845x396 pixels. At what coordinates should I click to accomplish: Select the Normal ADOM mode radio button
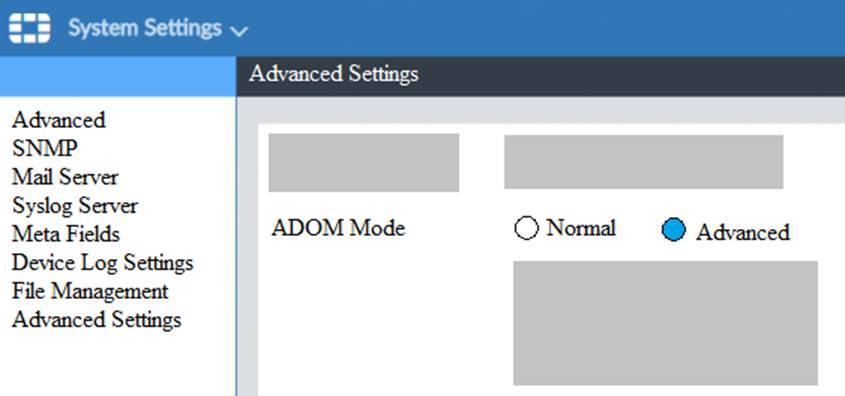point(527,228)
